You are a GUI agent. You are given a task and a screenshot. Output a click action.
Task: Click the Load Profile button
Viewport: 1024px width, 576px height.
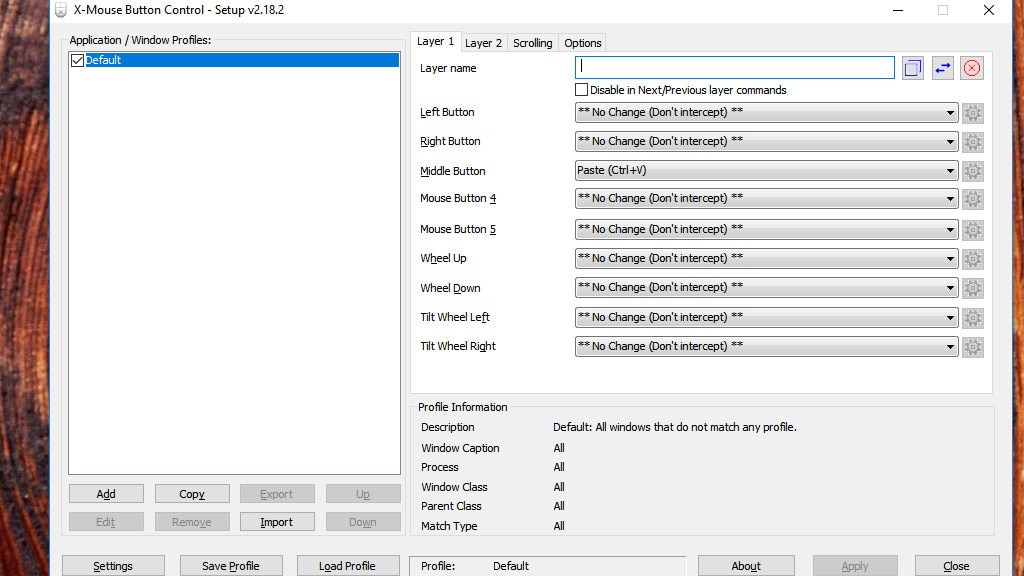[347, 566]
